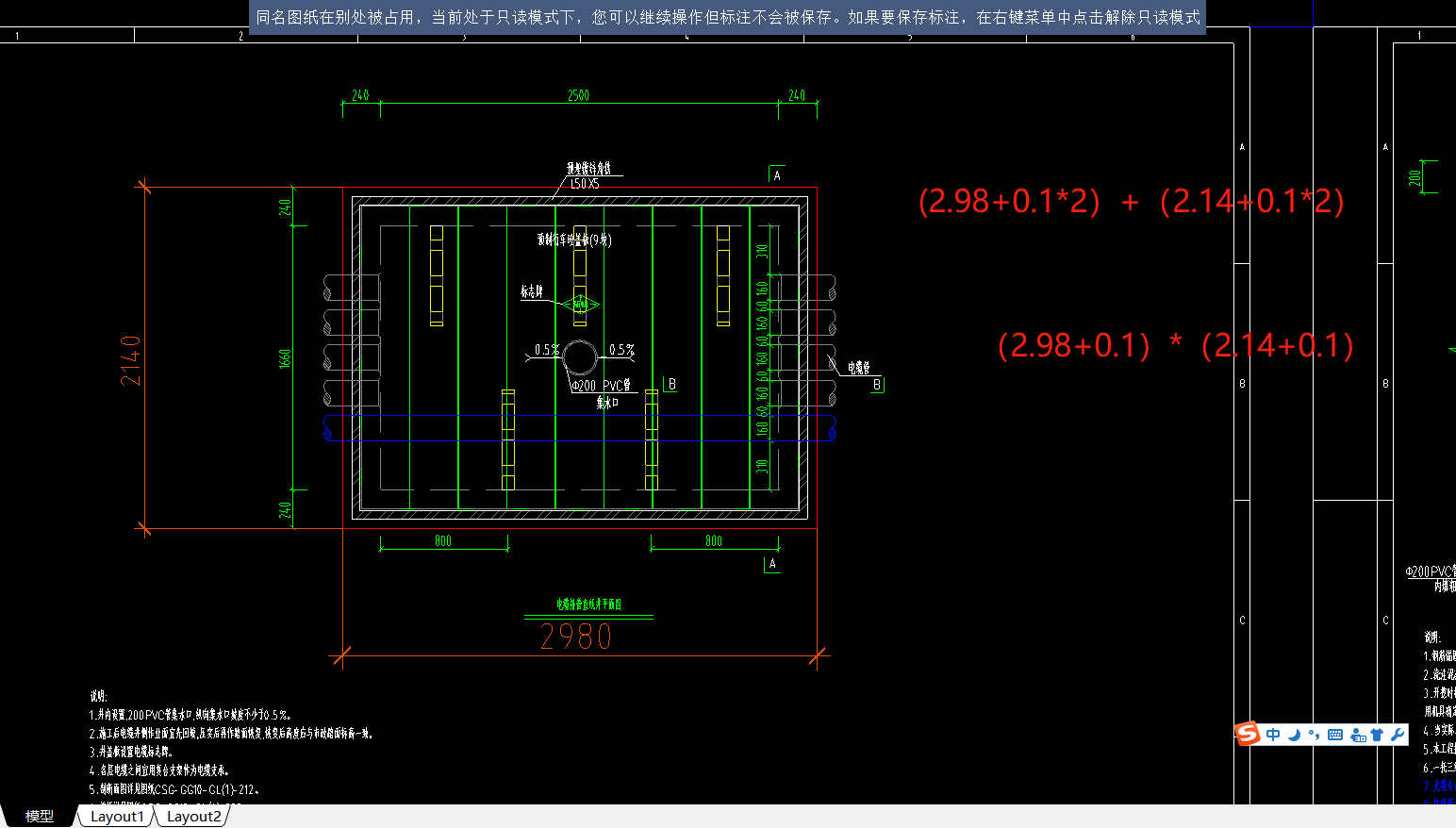Viewport: 1456px width, 828px height.
Task: Select the (2.98+0.1) formula annotation
Action: [x=1074, y=345]
